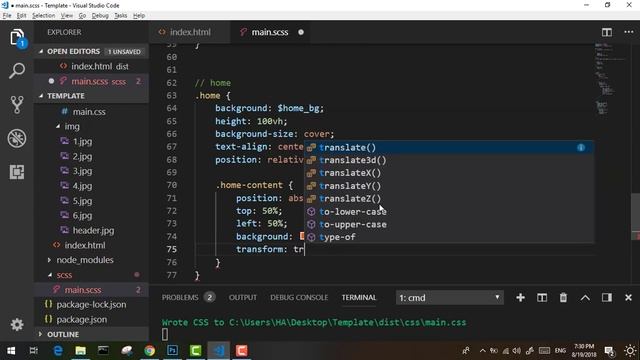640x360 pixels.
Task: Split the terminal pane
Action: pyautogui.click(x=542, y=298)
